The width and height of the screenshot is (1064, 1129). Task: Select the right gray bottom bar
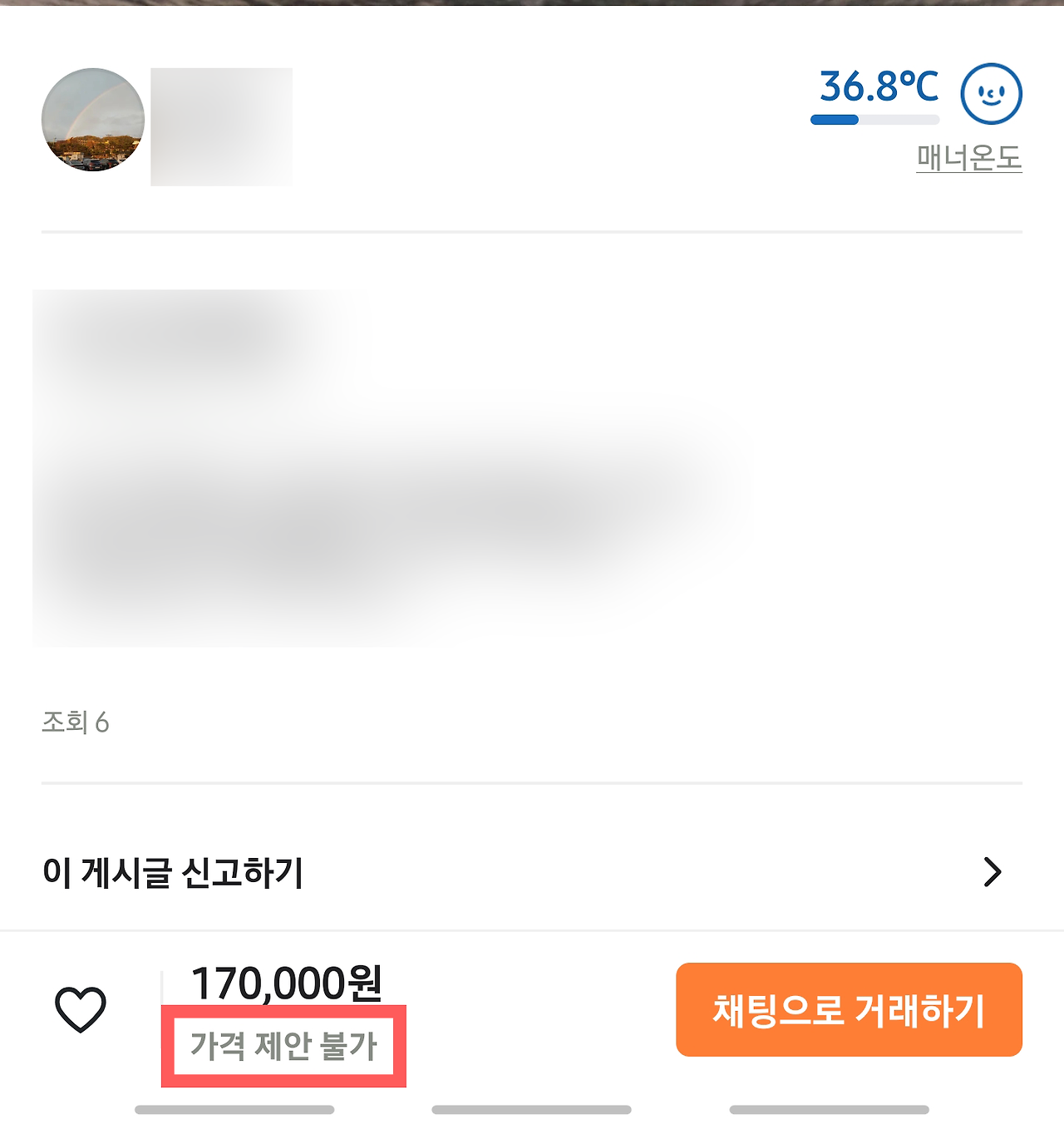tap(829, 1110)
